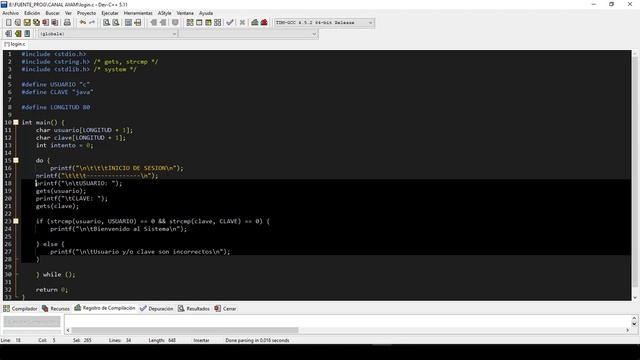Viewport: 640px width, 360px height.
Task: Click the code line 'return 0;'
Action: click(x=52, y=290)
